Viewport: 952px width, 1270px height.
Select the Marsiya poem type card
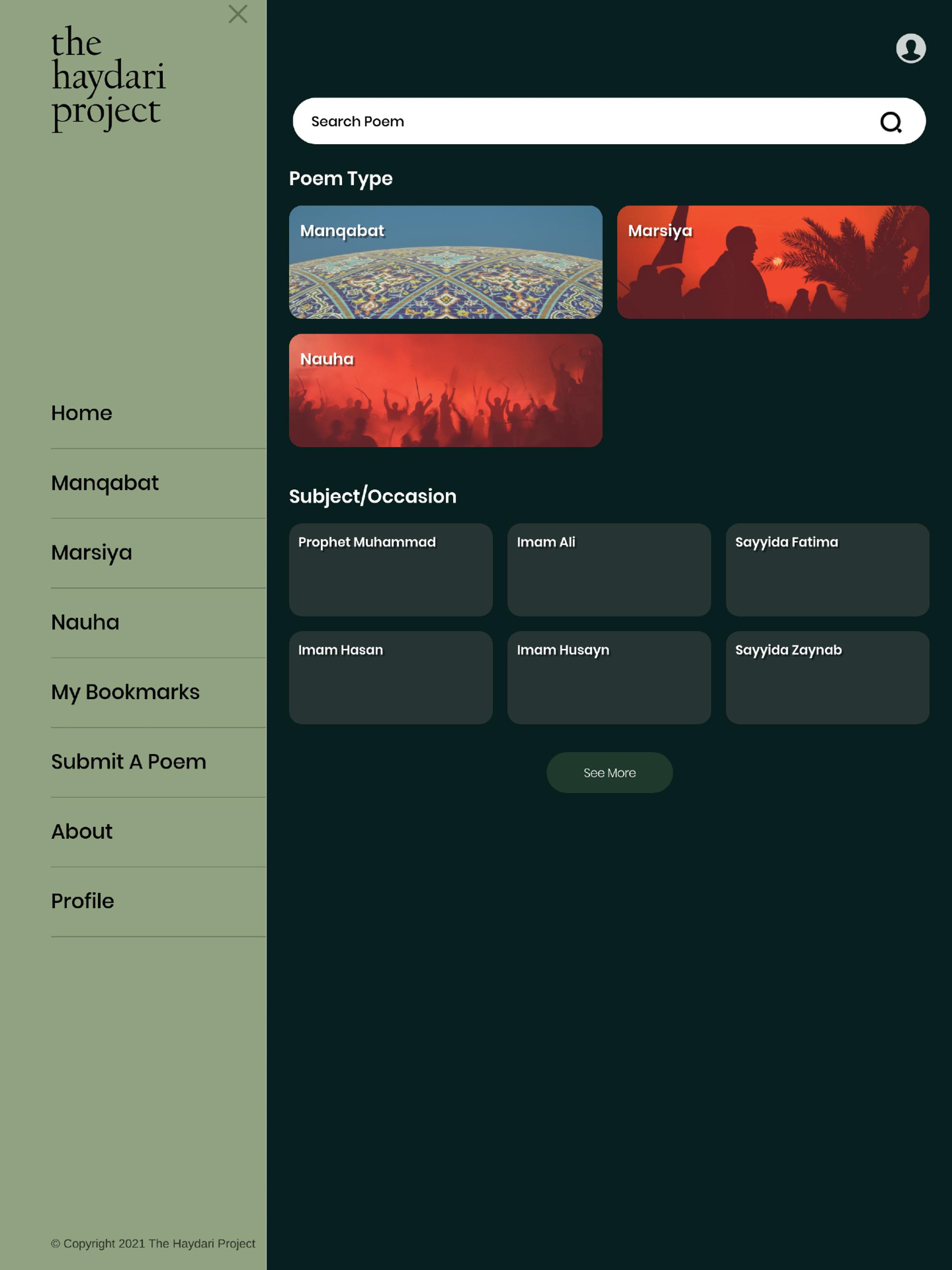773,262
